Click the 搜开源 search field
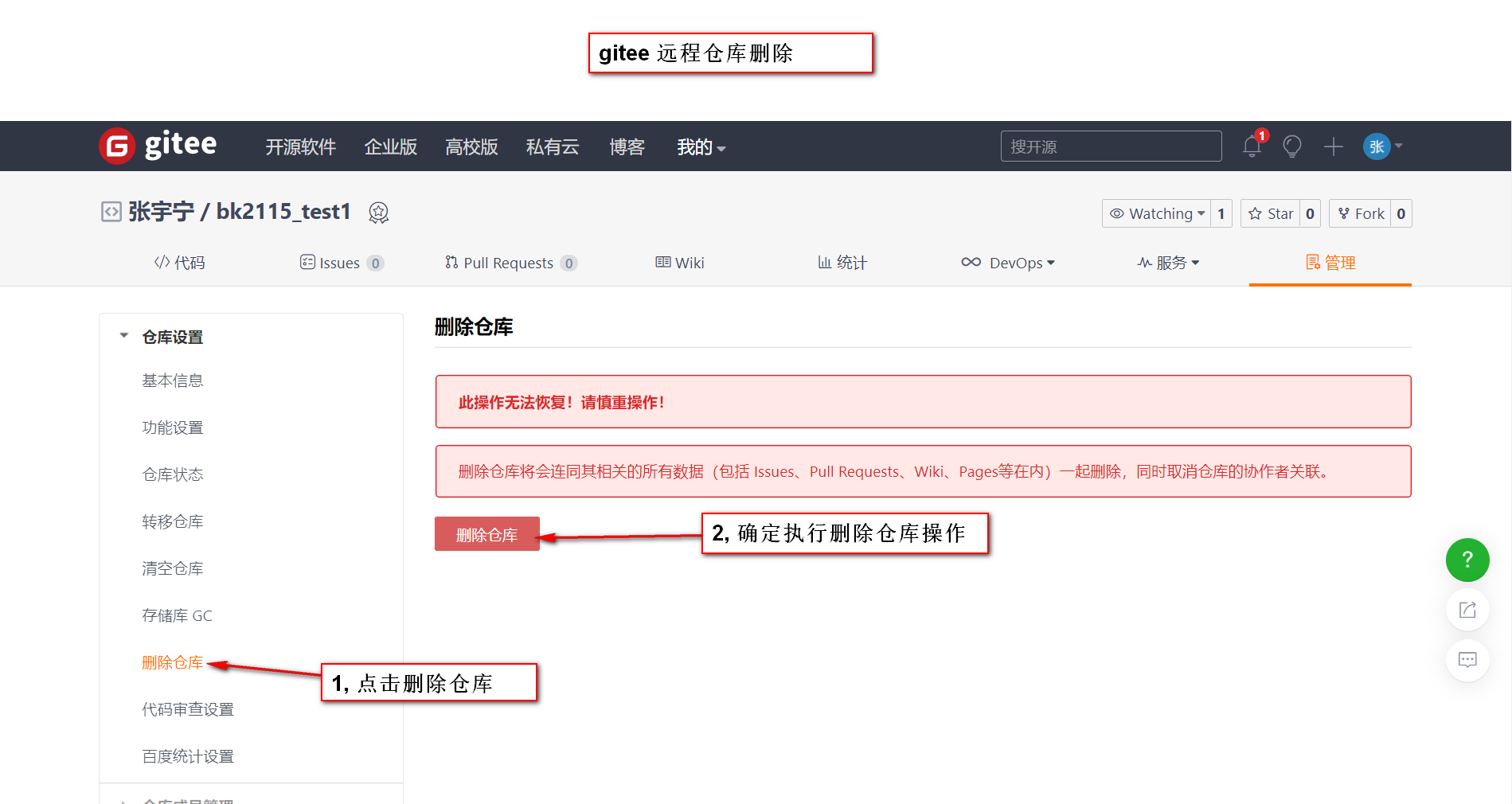This screenshot has height=804, width=1512. pyautogui.click(x=1111, y=146)
